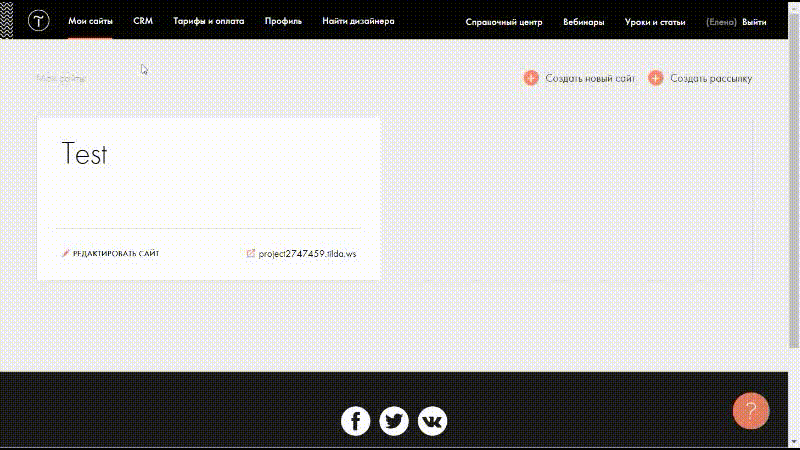Click the external link icon near project URL
Image resolution: width=800 pixels, height=450 pixels.
click(x=251, y=253)
